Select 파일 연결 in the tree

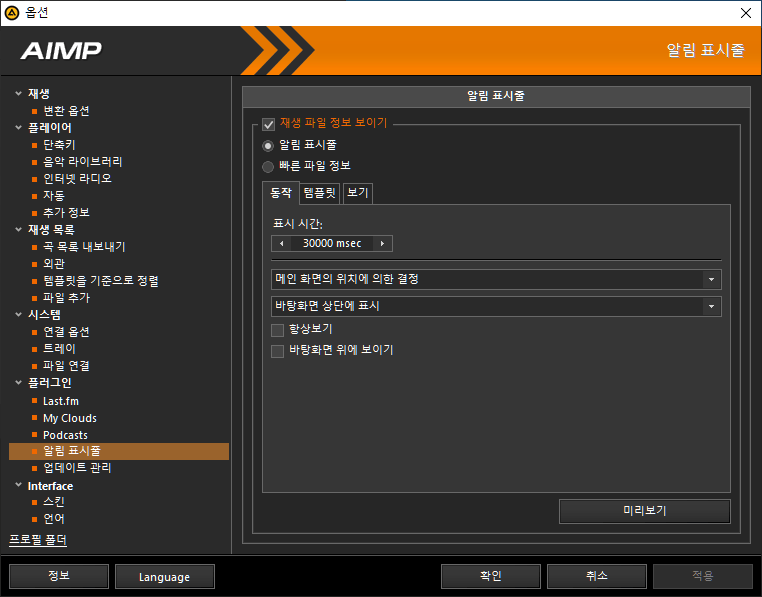(66, 366)
